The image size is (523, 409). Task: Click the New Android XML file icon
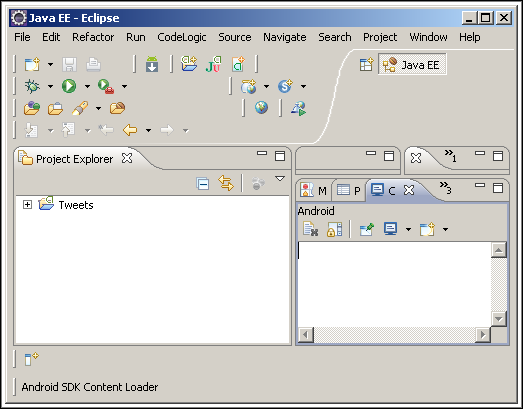[x=238, y=64]
